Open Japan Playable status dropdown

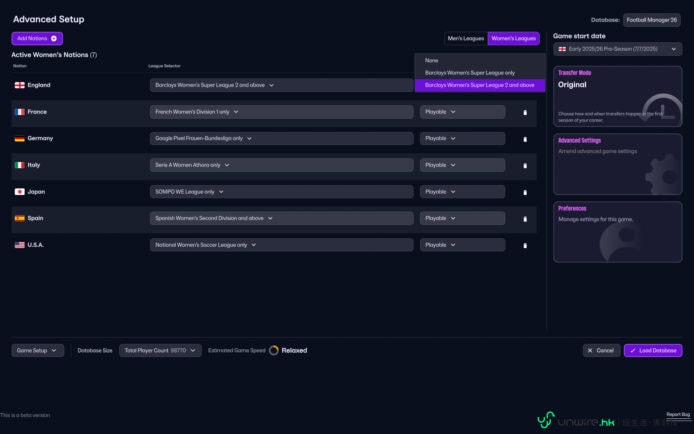point(463,192)
